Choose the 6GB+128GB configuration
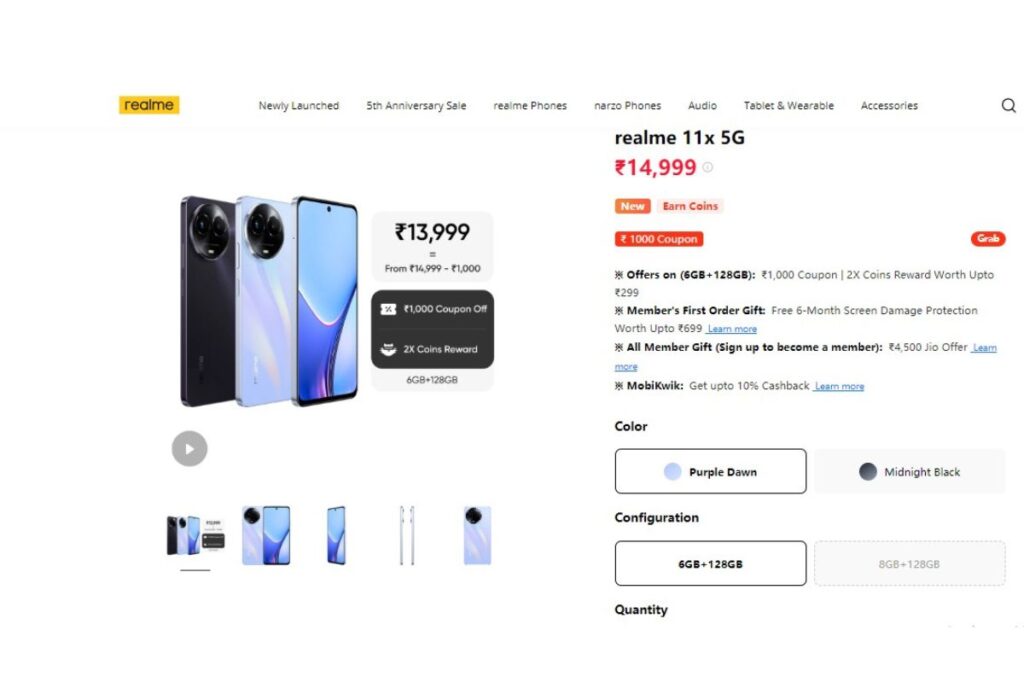Screen dimensions: 1024x683 pyautogui.click(x=711, y=564)
